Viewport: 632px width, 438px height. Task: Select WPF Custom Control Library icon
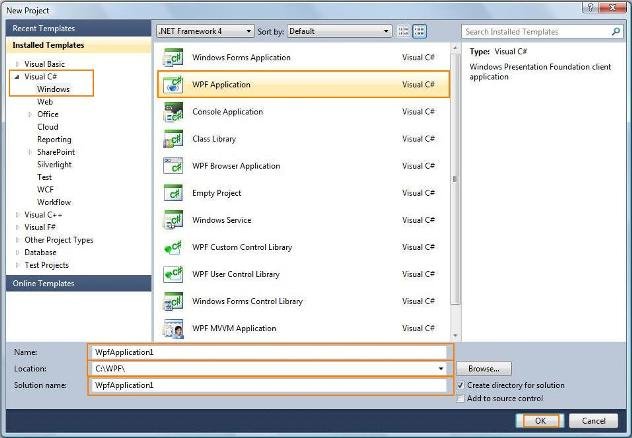pos(173,247)
